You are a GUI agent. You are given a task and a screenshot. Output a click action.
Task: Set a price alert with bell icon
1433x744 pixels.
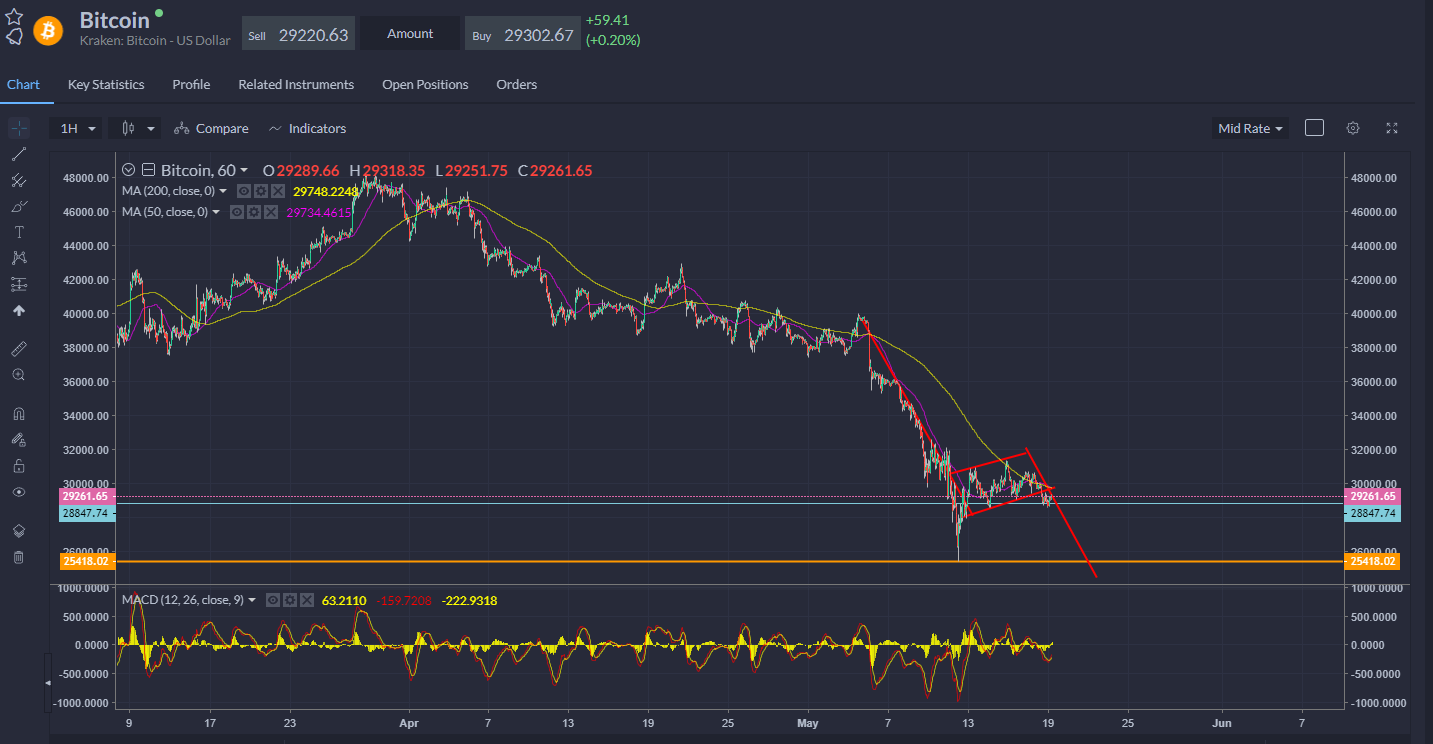tap(14, 37)
